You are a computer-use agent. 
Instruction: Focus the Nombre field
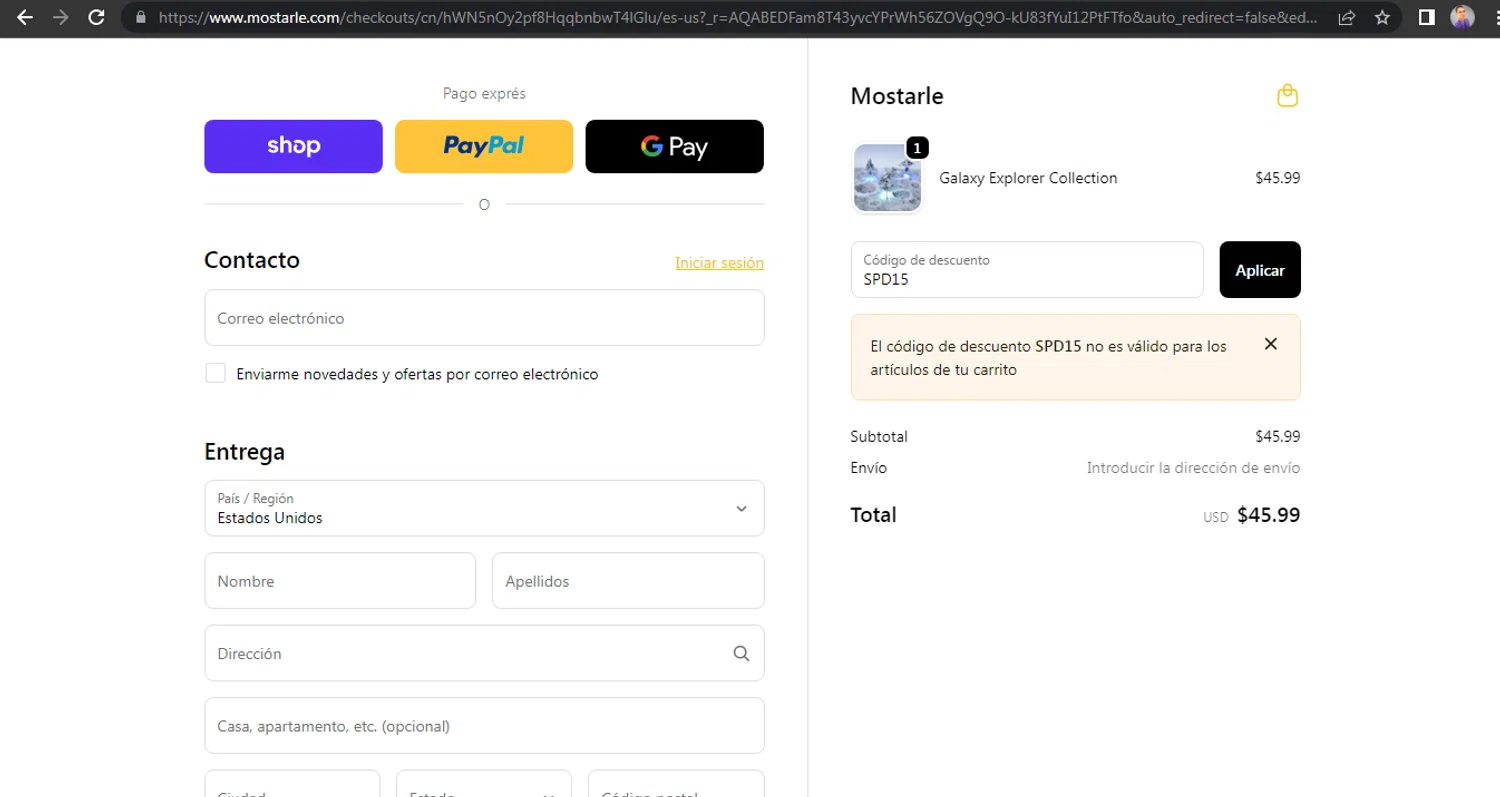pyautogui.click(x=340, y=581)
